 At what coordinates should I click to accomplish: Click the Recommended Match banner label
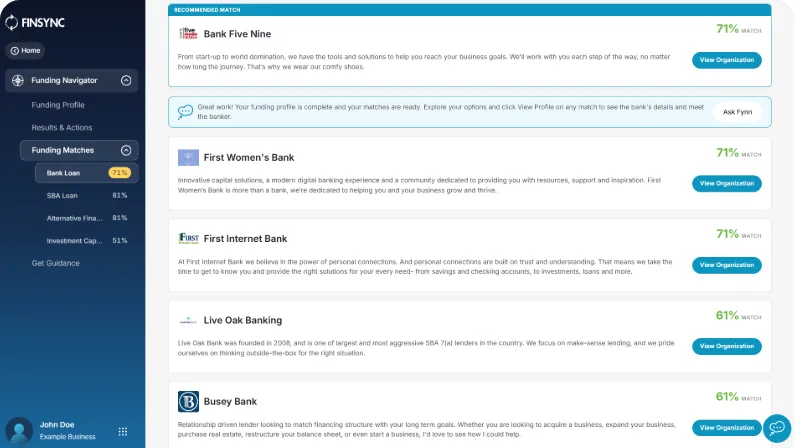(x=207, y=10)
